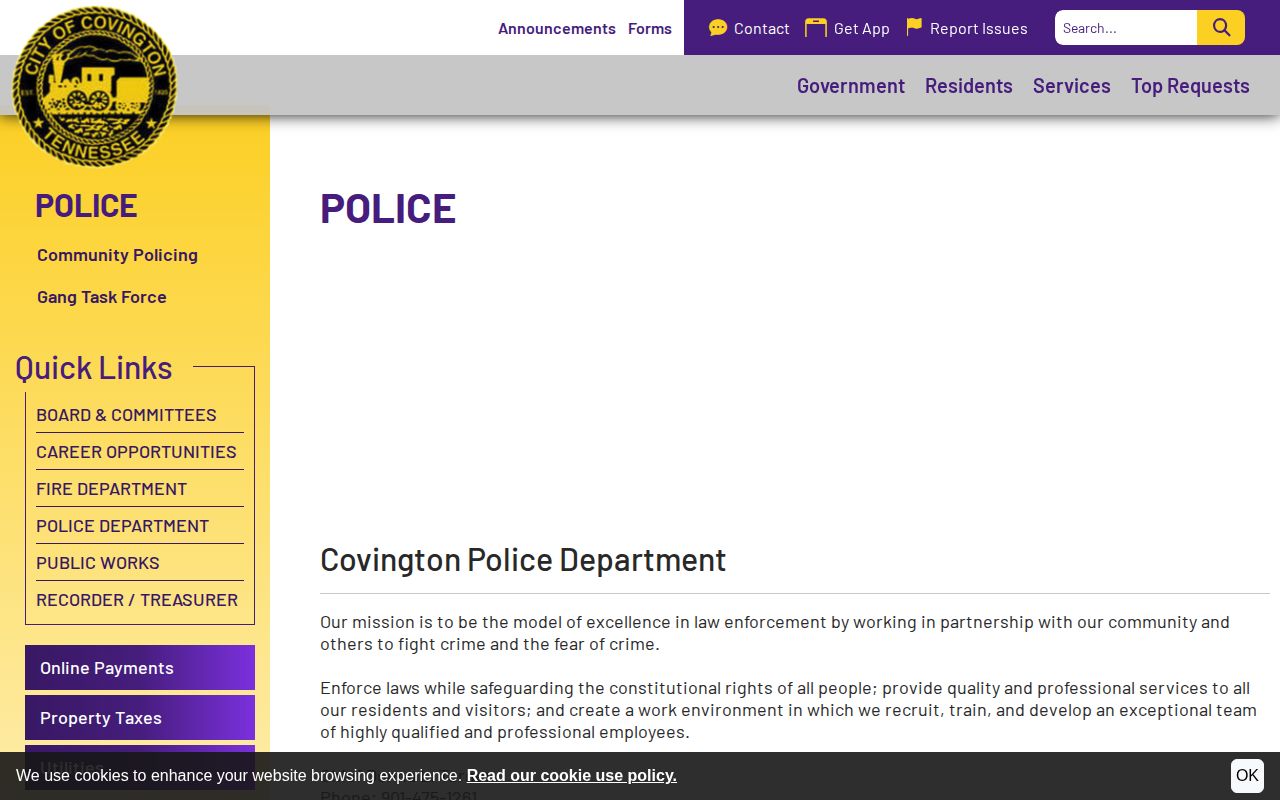Viewport: 1280px width, 800px height.
Task: Go to Community Policing page
Action: pyautogui.click(x=117, y=255)
